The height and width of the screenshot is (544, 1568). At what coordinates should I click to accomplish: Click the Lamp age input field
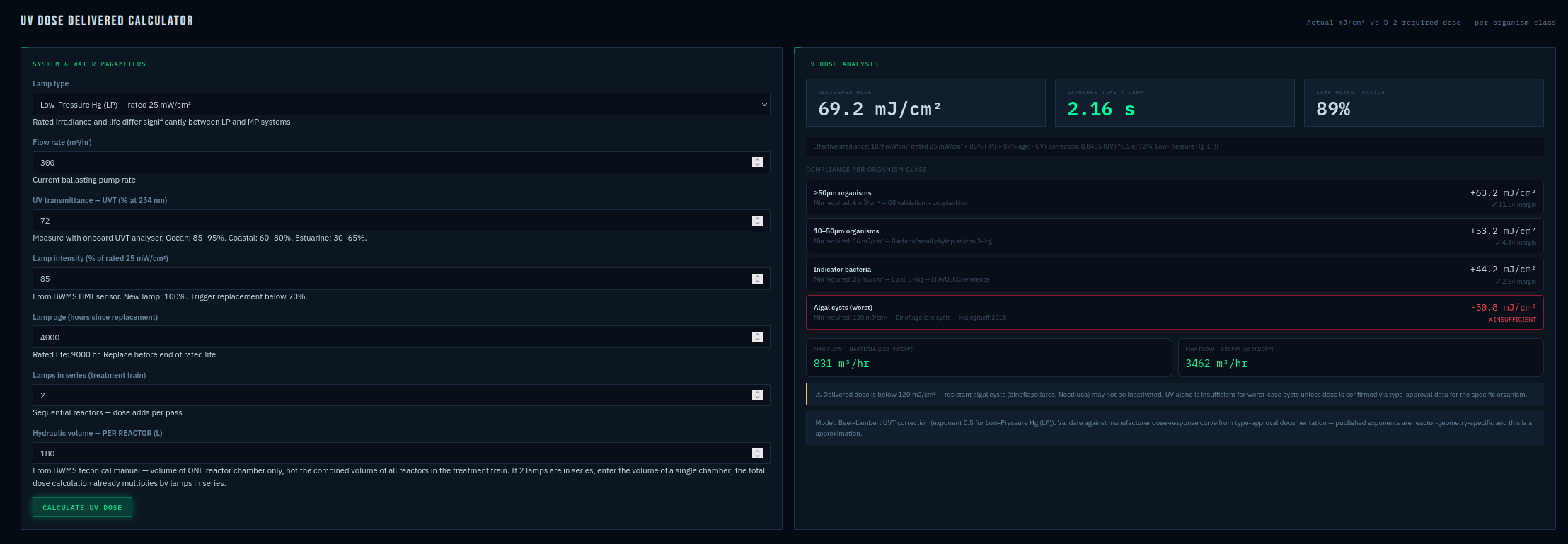point(401,337)
